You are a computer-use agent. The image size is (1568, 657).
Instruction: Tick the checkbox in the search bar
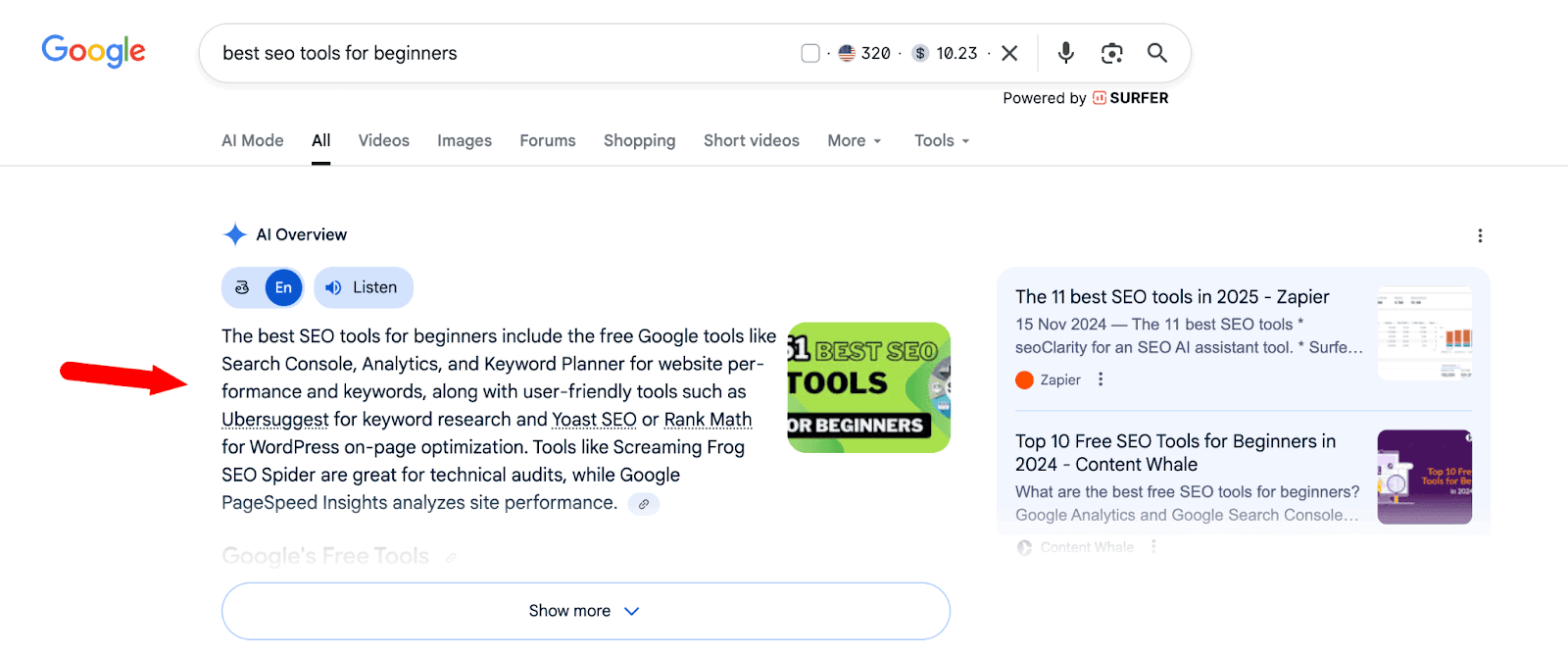click(810, 53)
